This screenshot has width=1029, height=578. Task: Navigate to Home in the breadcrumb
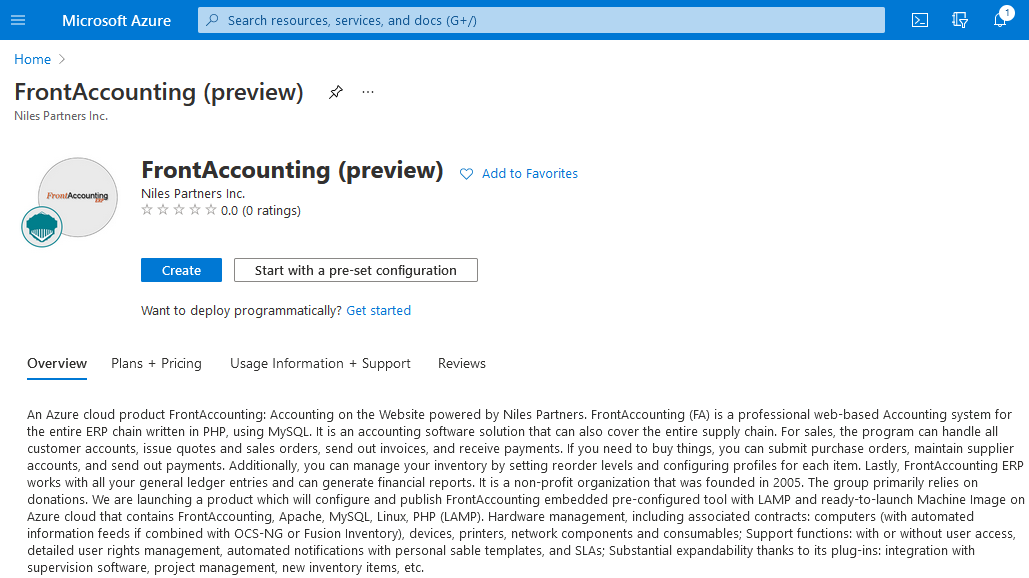[x=32, y=60]
